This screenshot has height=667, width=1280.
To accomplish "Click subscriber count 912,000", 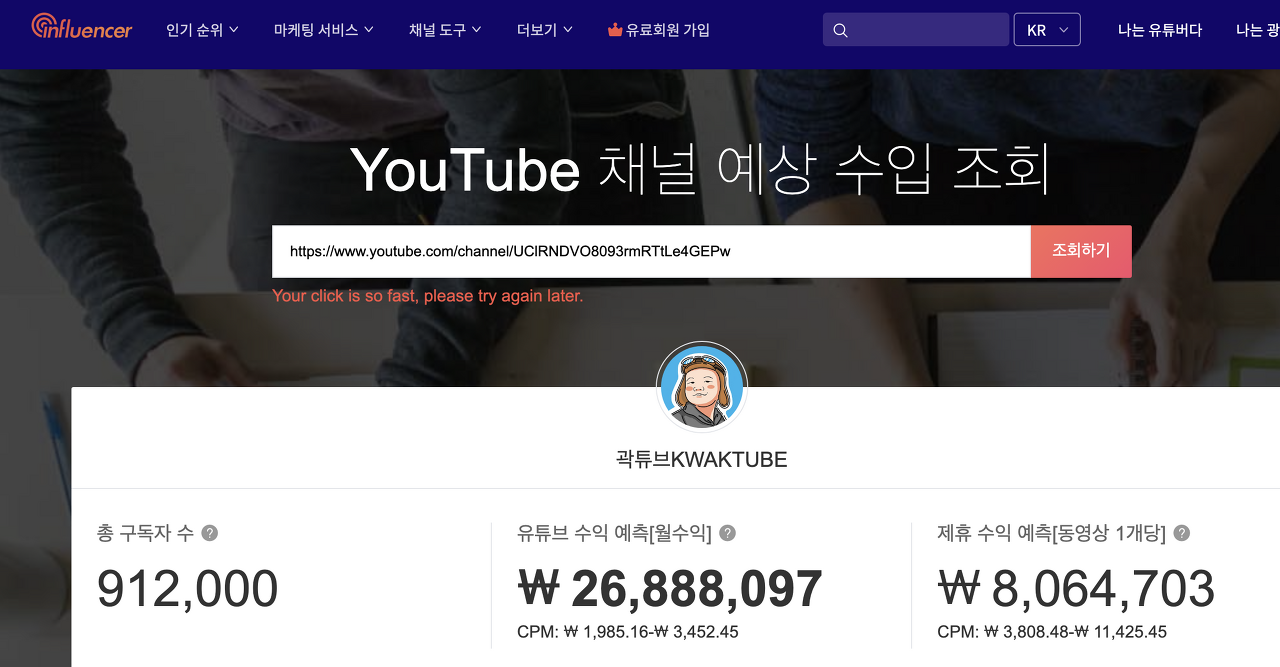I will (x=188, y=588).
